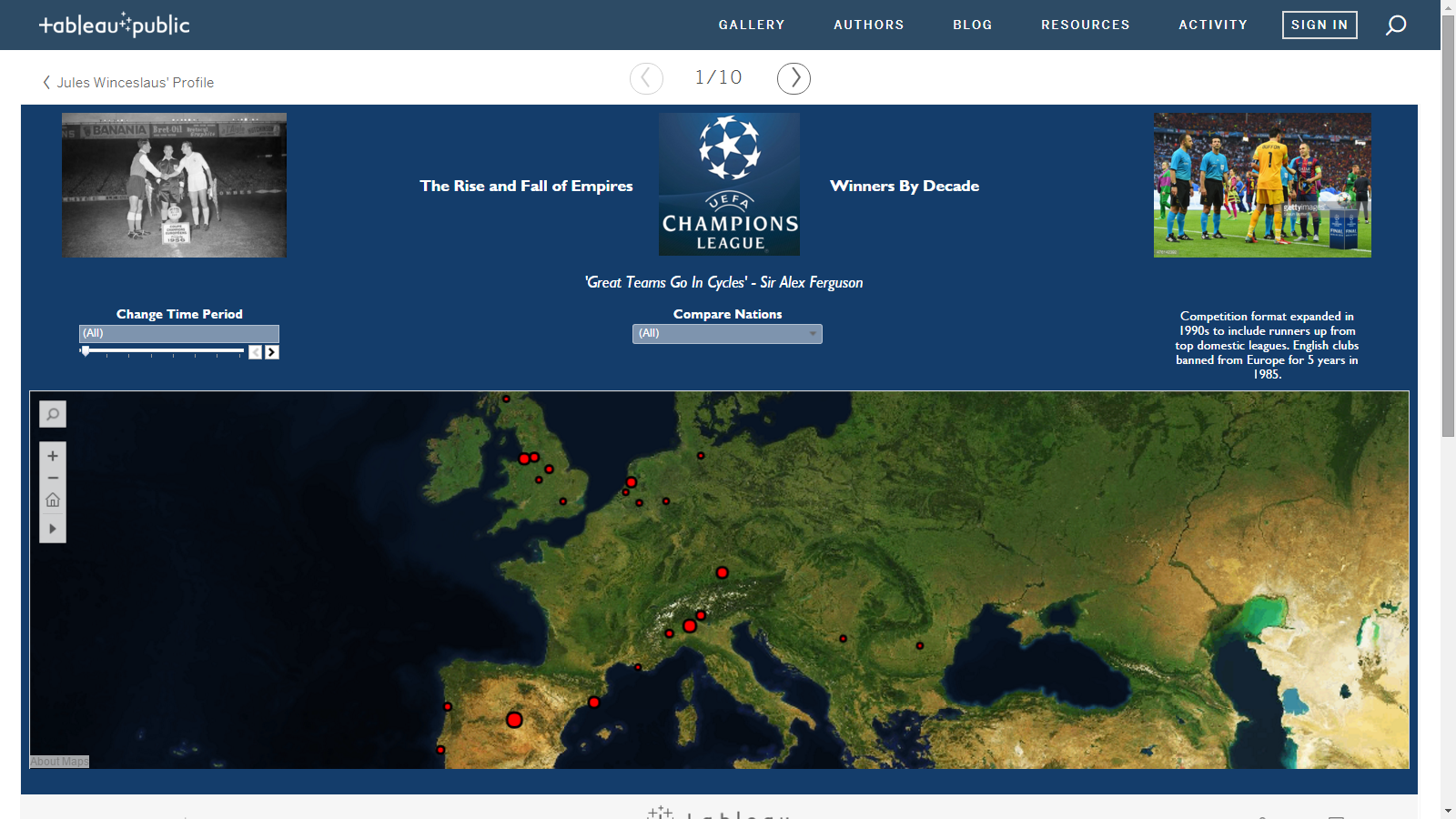Return to Jules Winceslaus' Profile
This screenshot has width=1456, height=819.
(x=128, y=82)
